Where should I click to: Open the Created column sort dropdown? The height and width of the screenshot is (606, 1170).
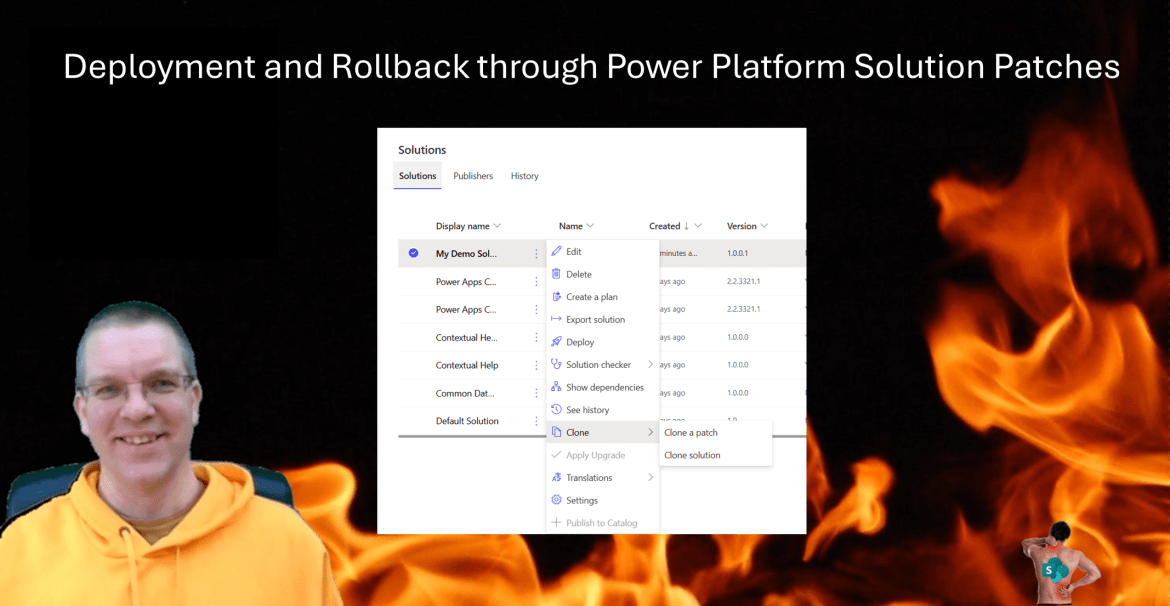click(698, 226)
